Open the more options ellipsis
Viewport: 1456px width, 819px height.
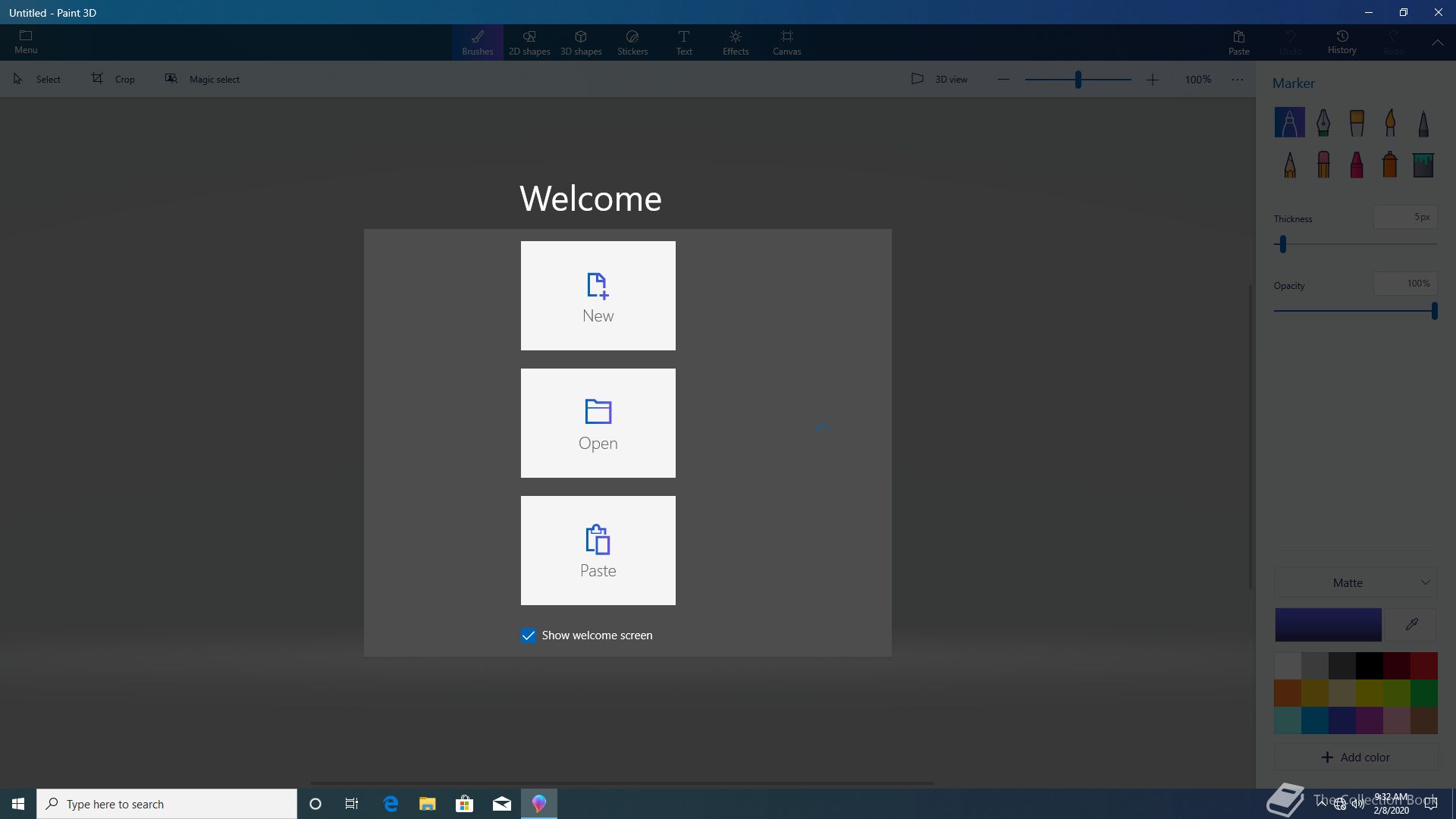(1238, 79)
